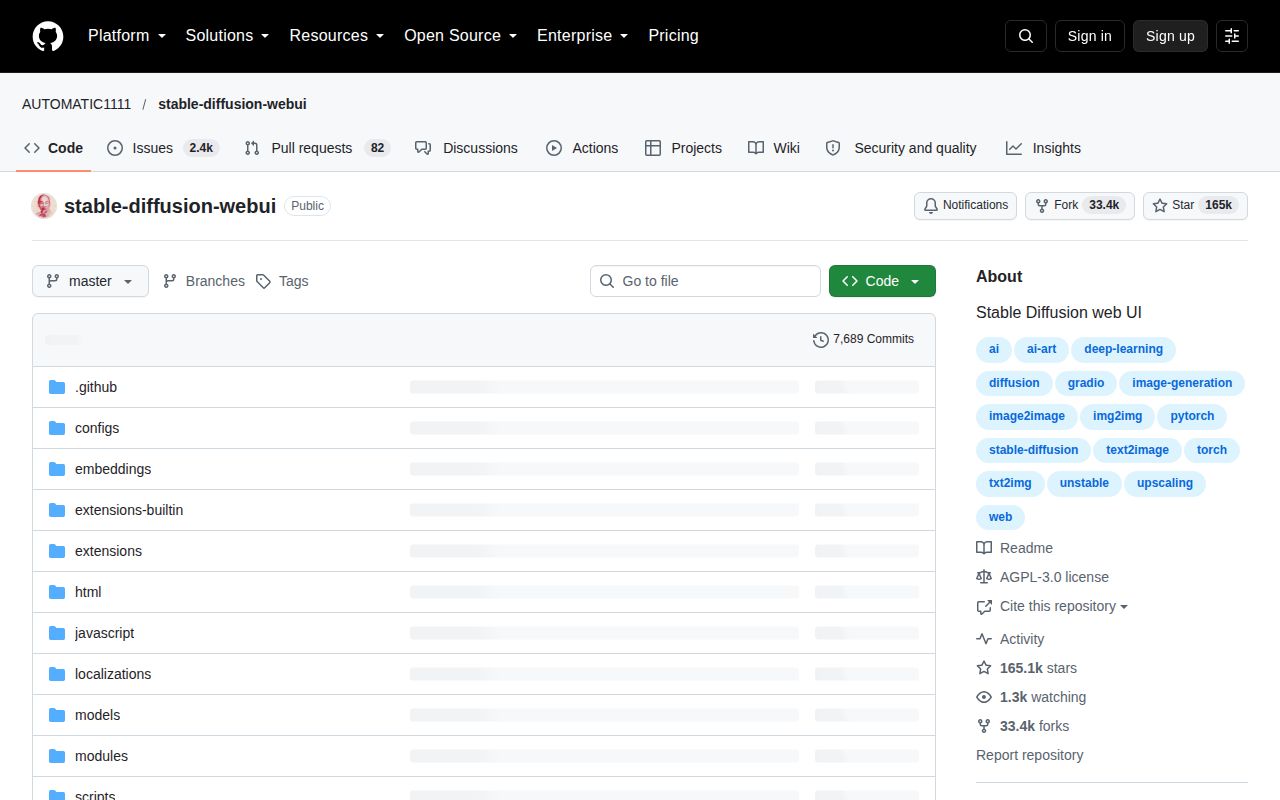Open the Platform dropdown menu
1280x800 pixels.
tap(126, 36)
